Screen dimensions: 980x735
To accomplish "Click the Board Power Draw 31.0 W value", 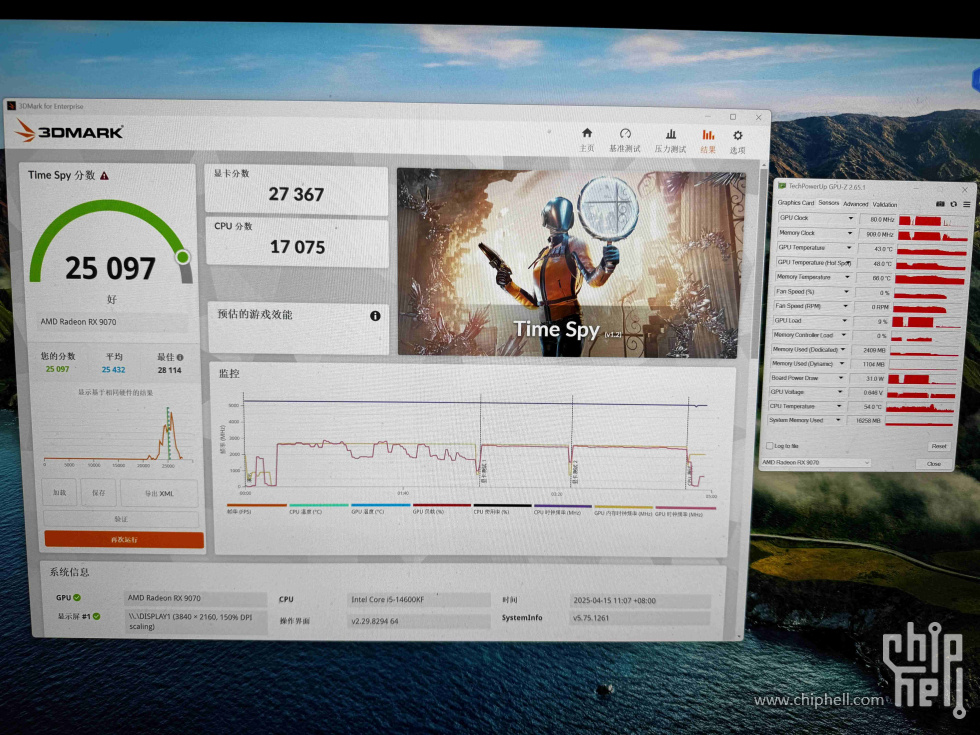I will (x=869, y=378).
